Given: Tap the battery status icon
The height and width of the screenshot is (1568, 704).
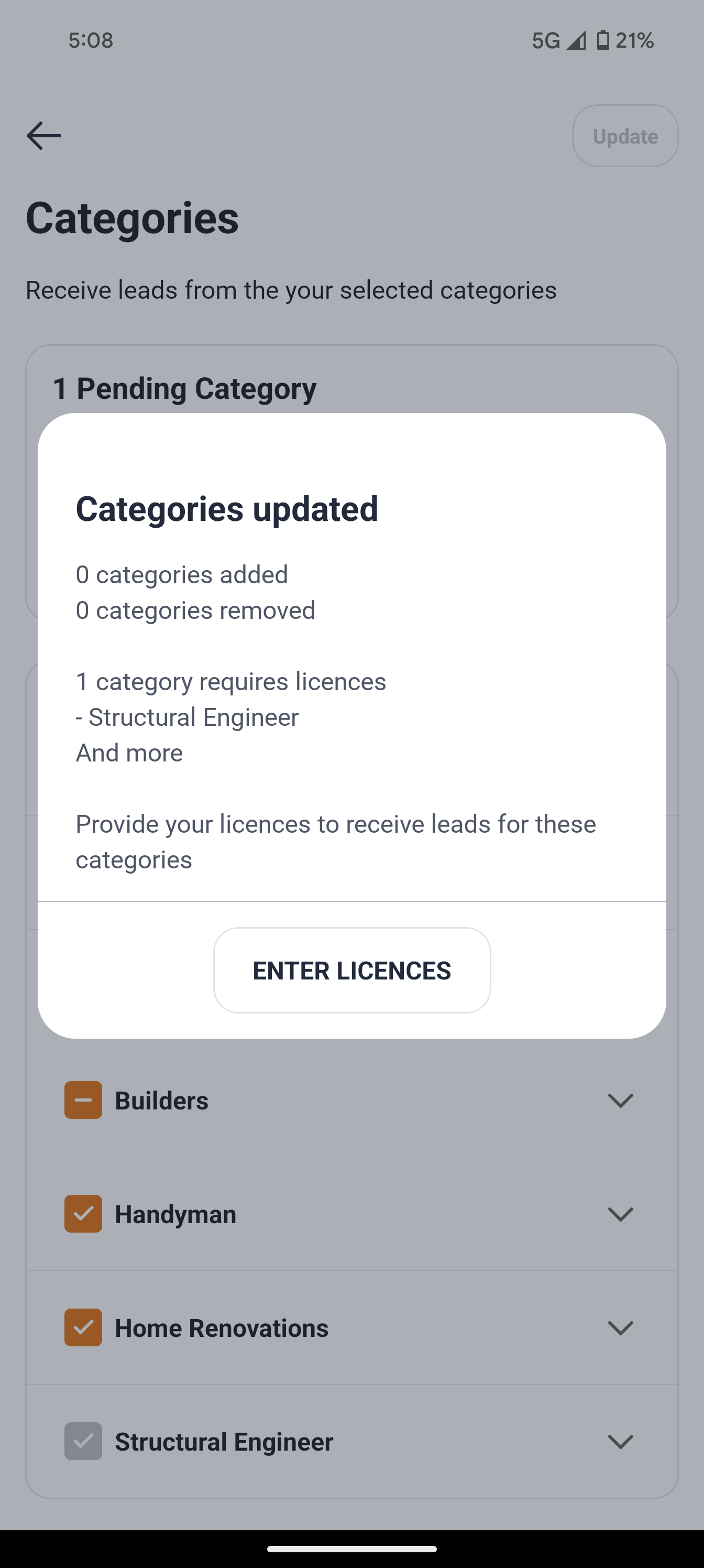Looking at the screenshot, I should (602, 41).
